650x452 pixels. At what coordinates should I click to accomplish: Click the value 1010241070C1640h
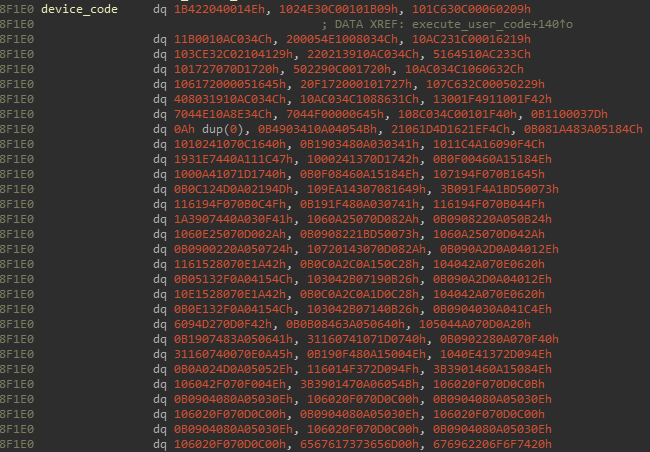[x=230, y=144]
